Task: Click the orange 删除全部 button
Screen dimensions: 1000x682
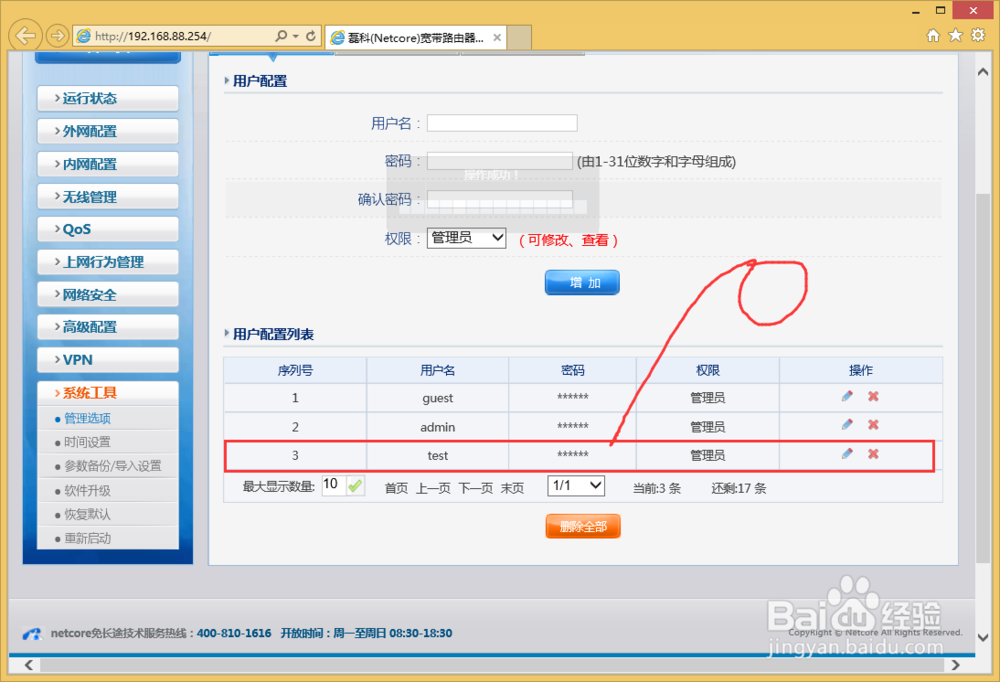Action: pos(583,526)
